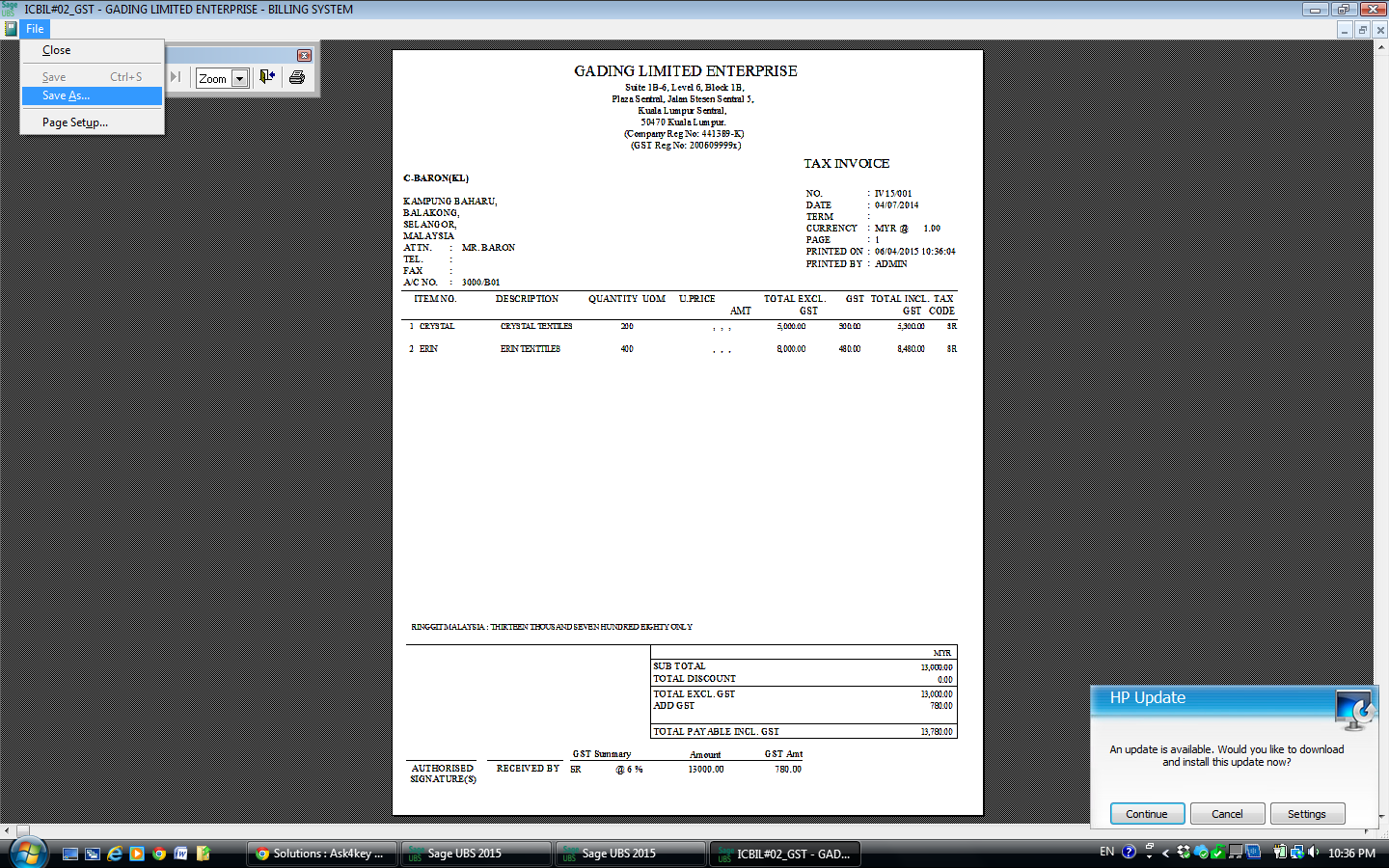
Task: Click the TAX INVOICE heading
Action: [847, 164]
